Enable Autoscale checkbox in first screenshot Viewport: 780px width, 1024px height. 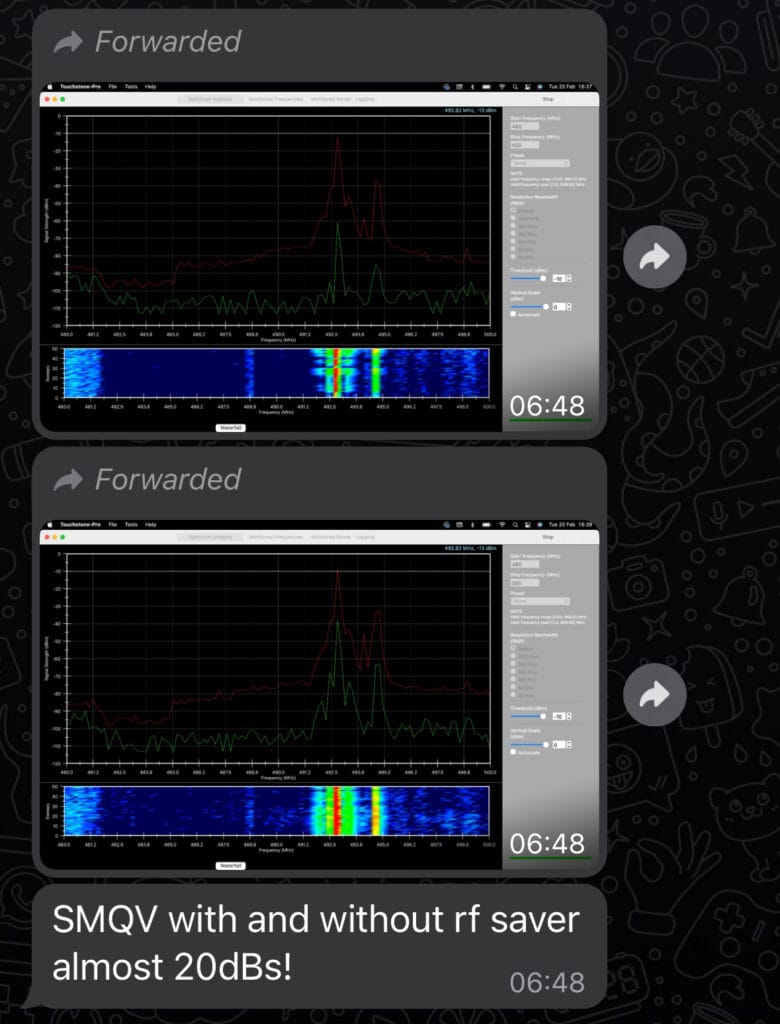coord(513,314)
